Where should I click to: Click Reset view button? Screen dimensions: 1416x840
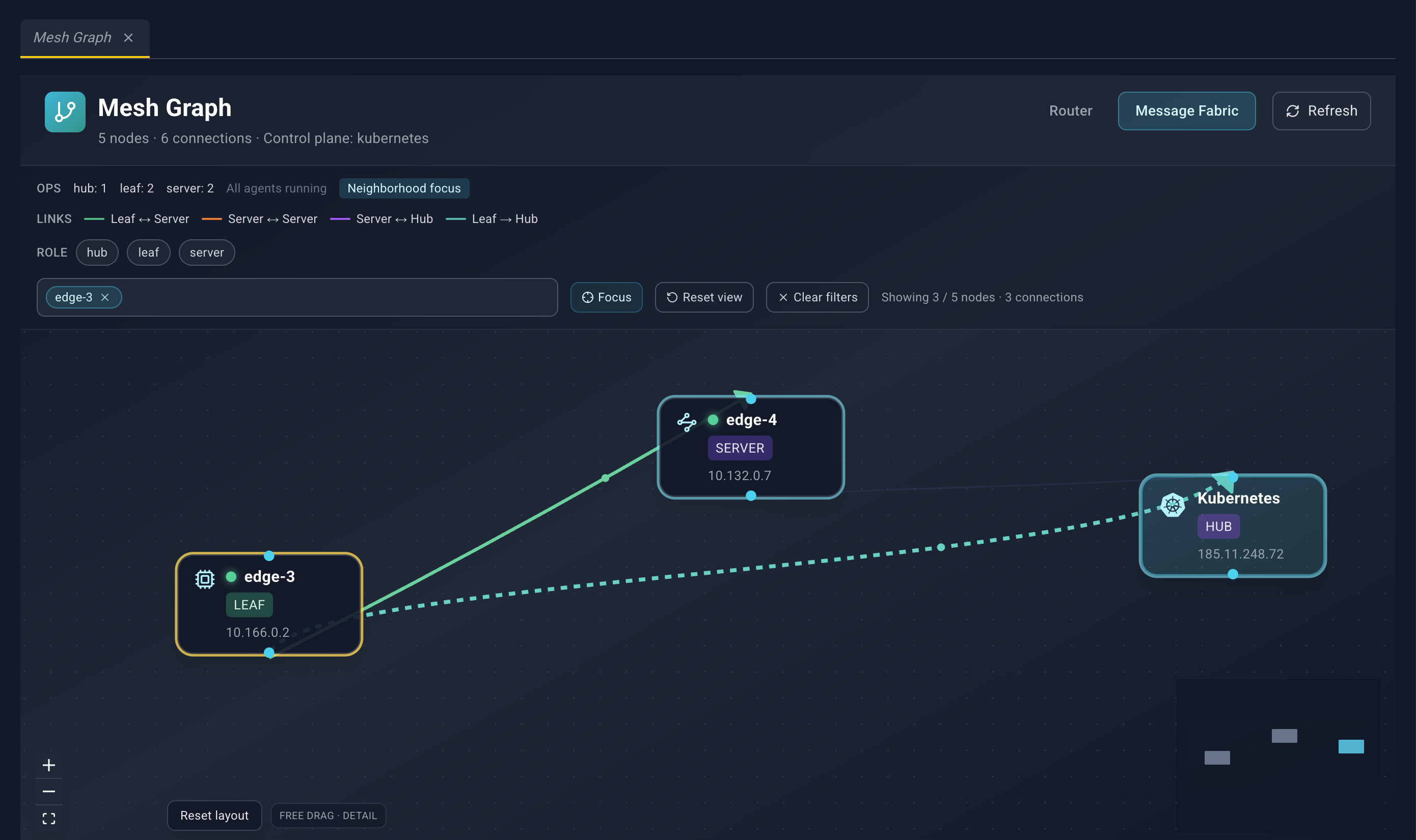[704, 297]
